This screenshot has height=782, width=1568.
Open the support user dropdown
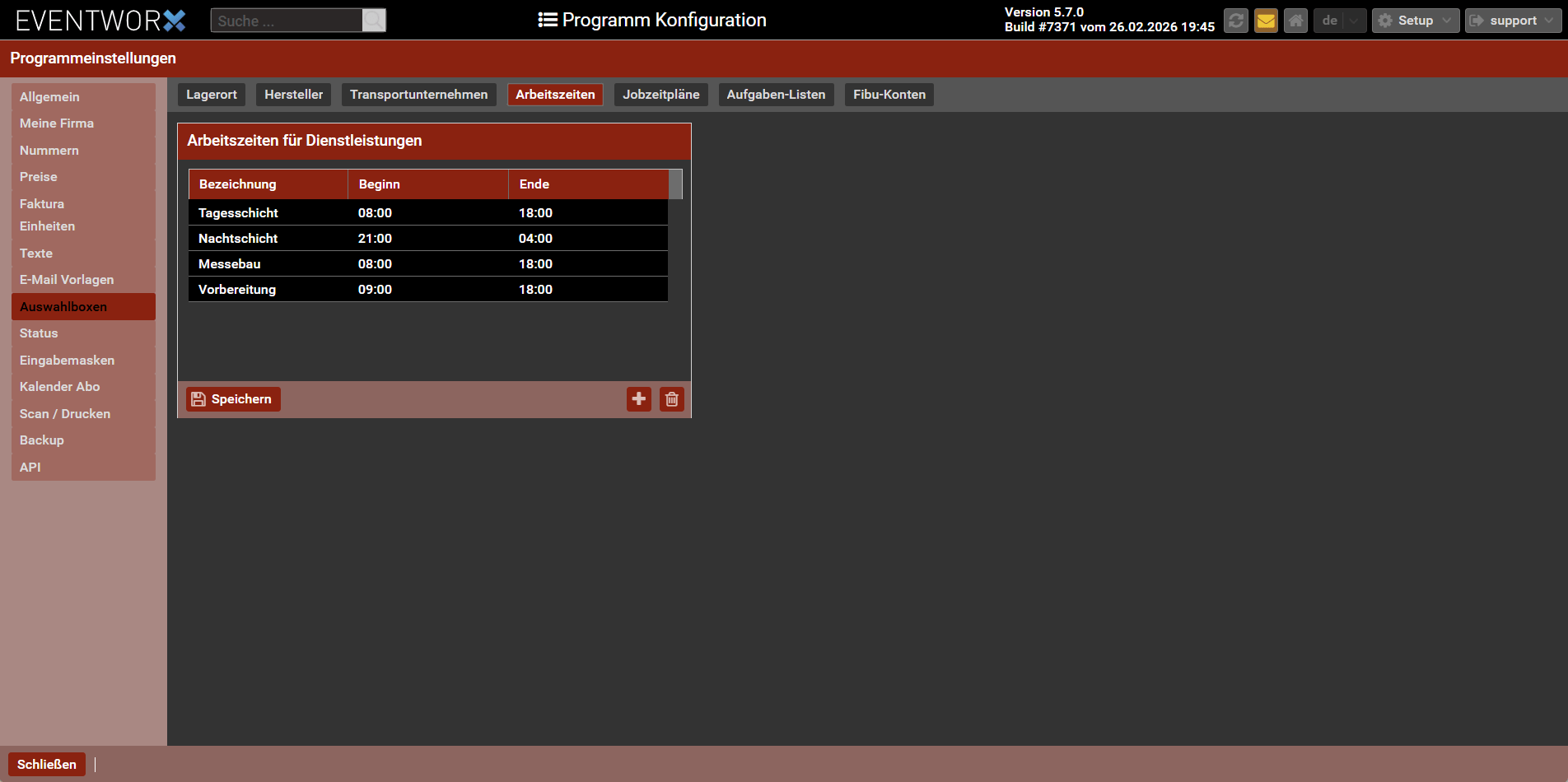1512,21
